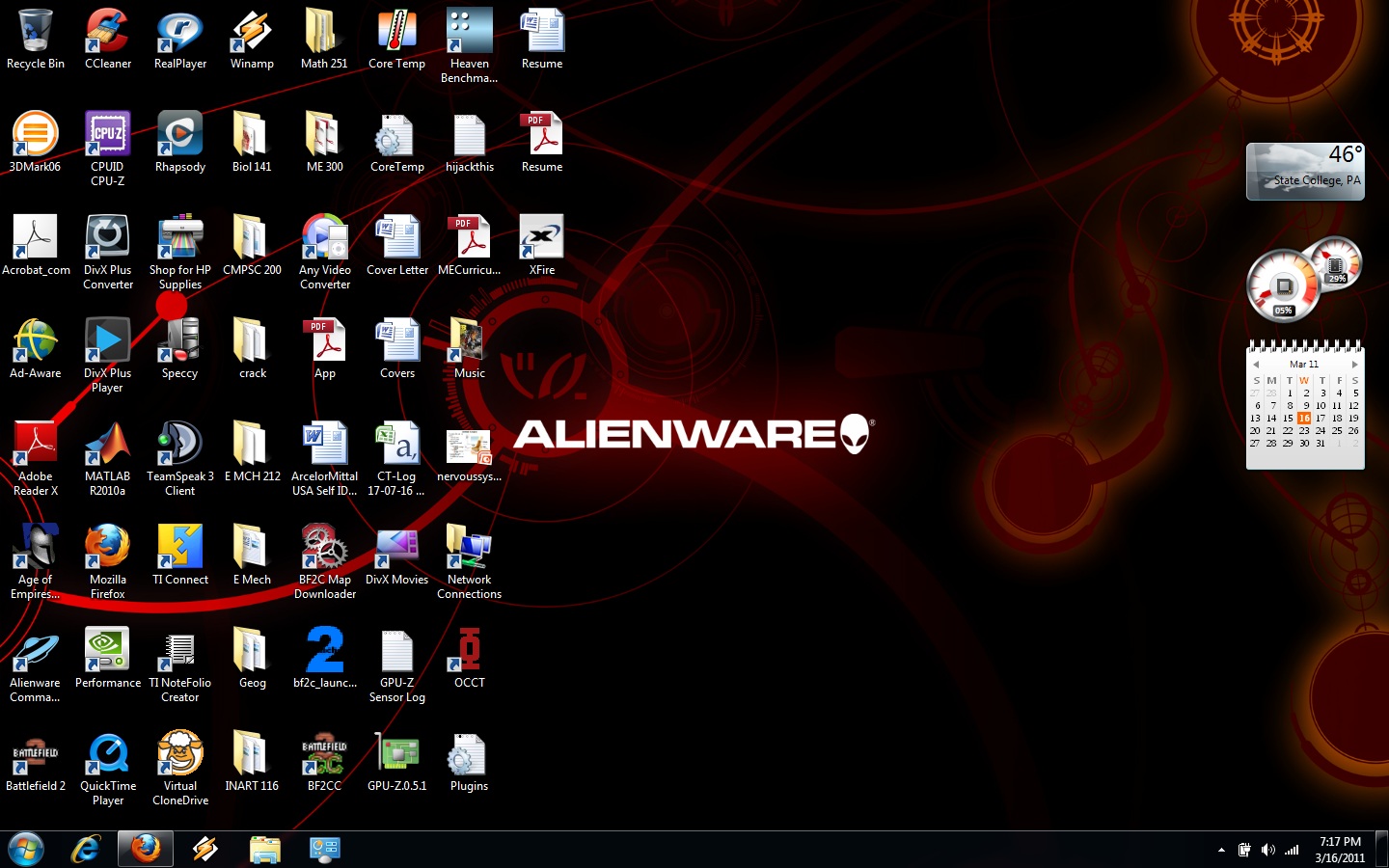Open the Acrobat_com shortcut
The height and width of the screenshot is (868, 1389).
(36, 245)
